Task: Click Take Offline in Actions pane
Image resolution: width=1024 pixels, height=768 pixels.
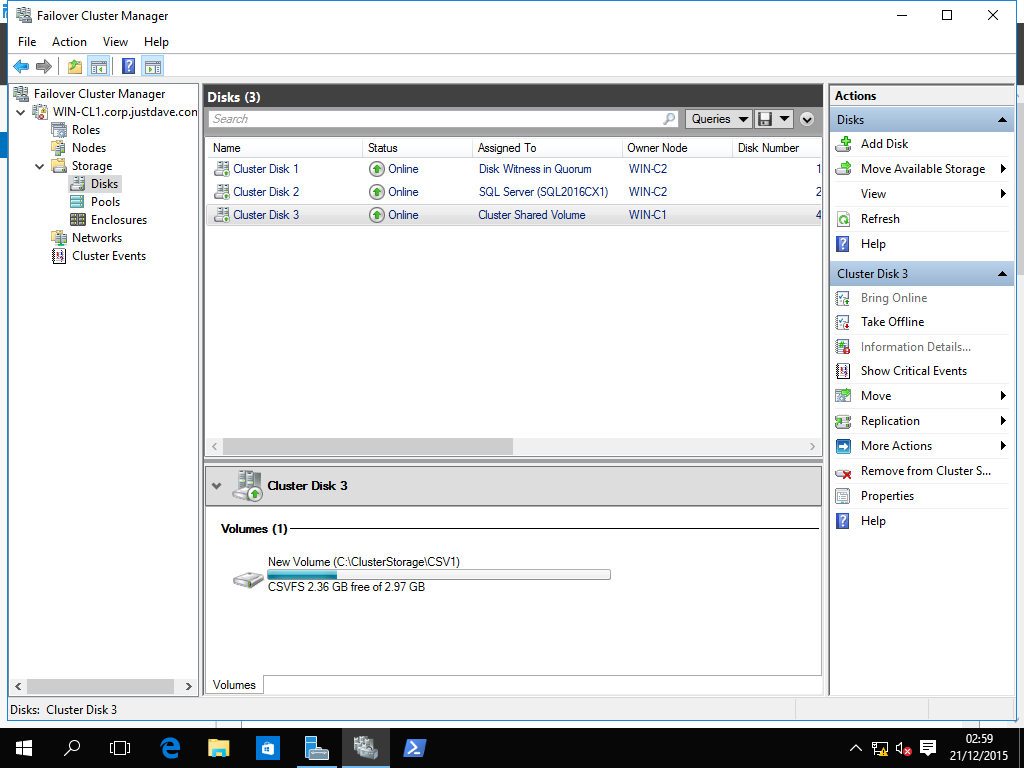Action: (892, 322)
